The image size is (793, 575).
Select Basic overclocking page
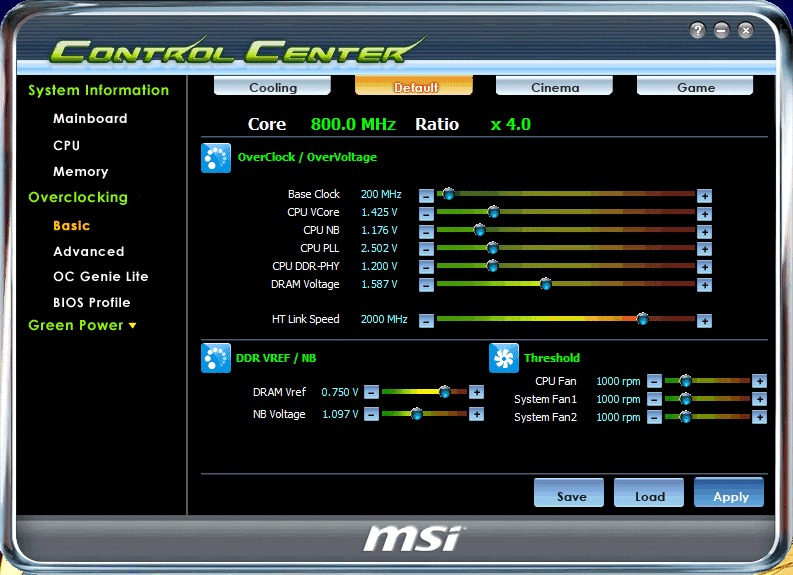tap(72, 226)
